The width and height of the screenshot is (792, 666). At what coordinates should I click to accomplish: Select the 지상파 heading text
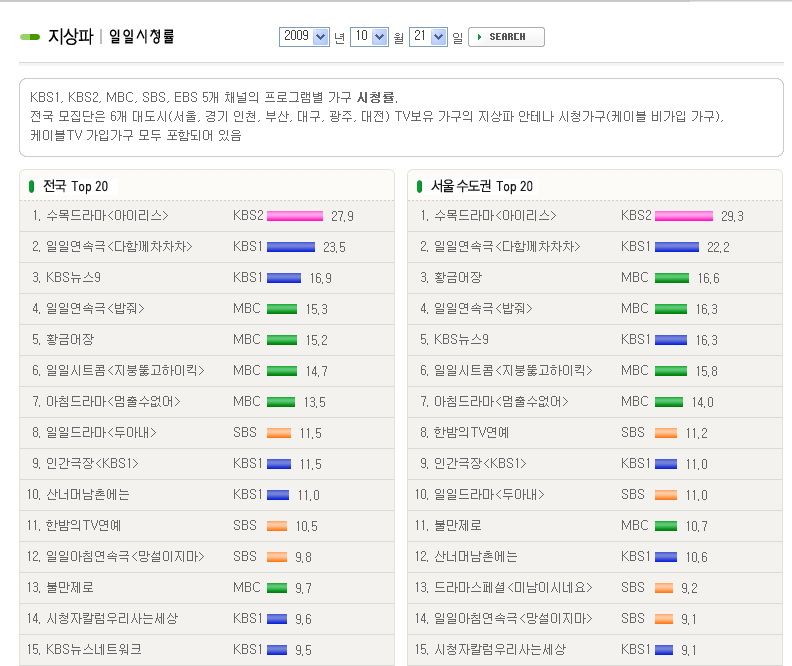(71, 36)
